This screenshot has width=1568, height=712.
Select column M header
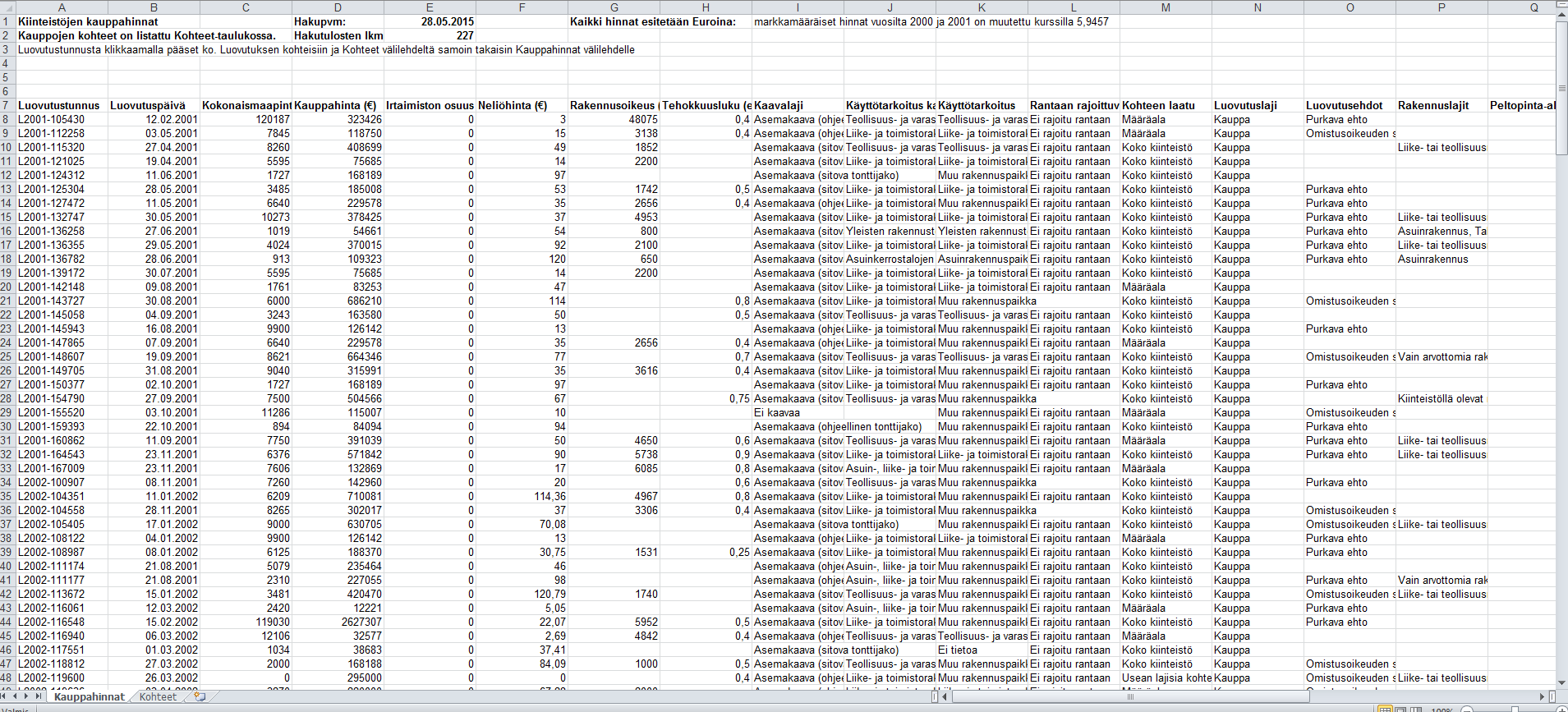1166,7
